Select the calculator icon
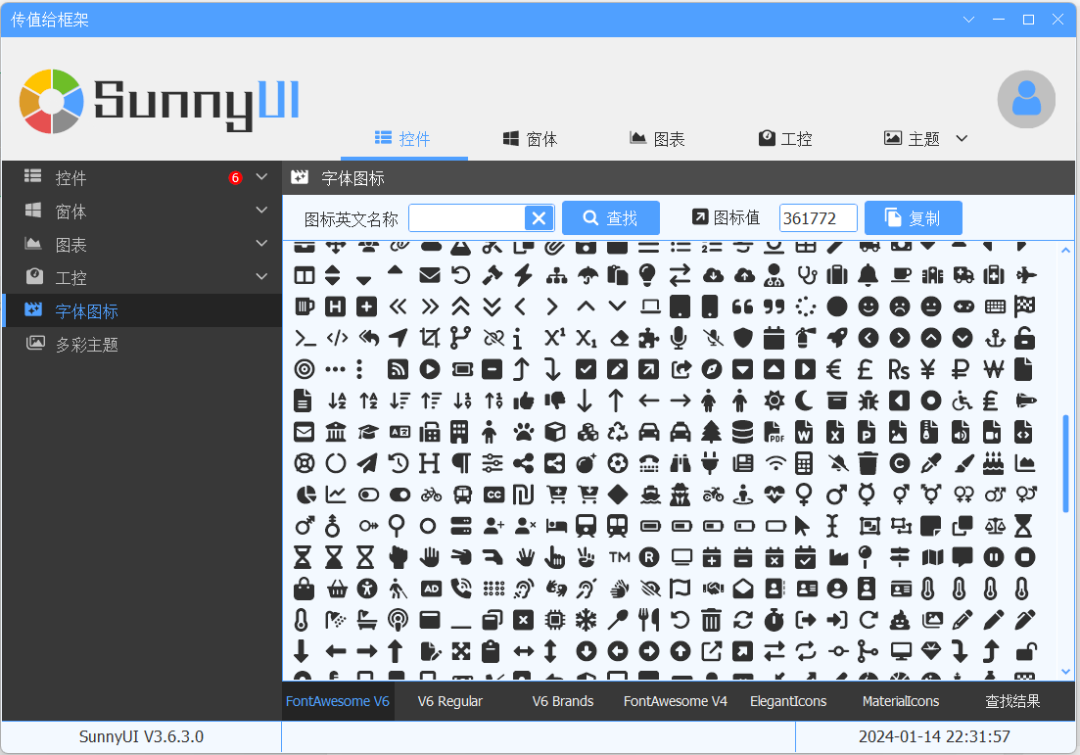Screen dimensions: 1080x755 pos(804,463)
